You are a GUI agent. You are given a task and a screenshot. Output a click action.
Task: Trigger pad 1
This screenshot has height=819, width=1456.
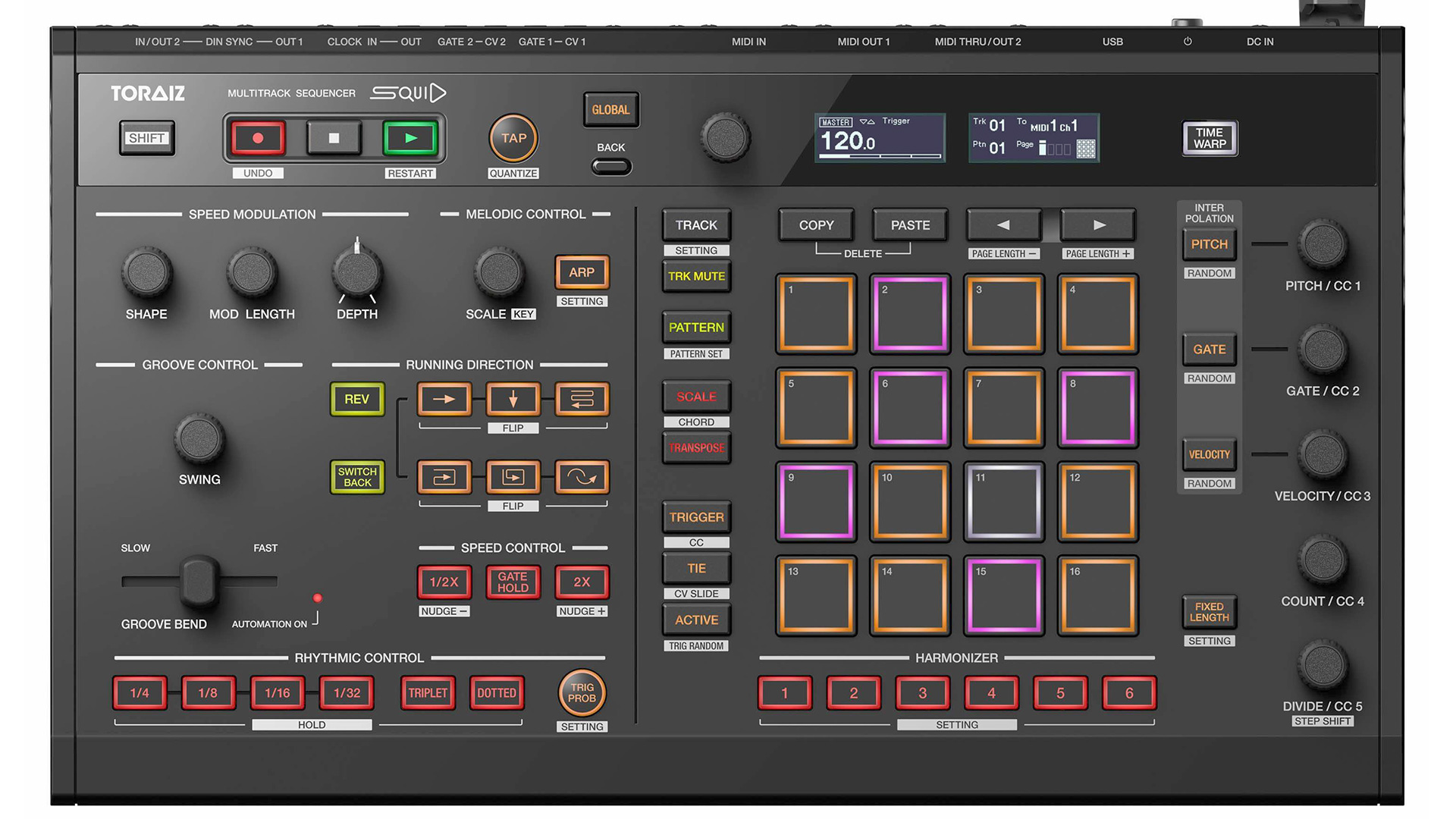(817, 314)
